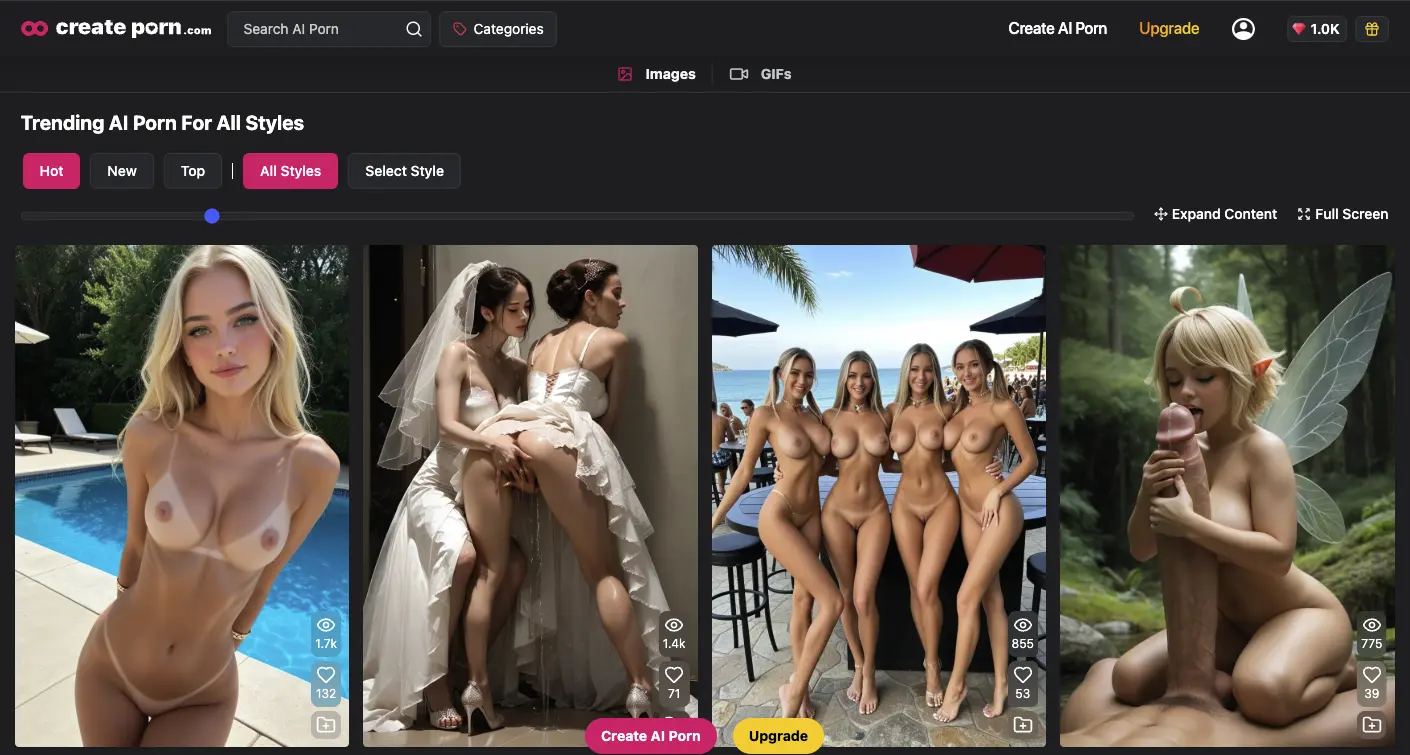Click the gift box icon in top bar
Screen dimensions: 1410x755
point(1371,28)
